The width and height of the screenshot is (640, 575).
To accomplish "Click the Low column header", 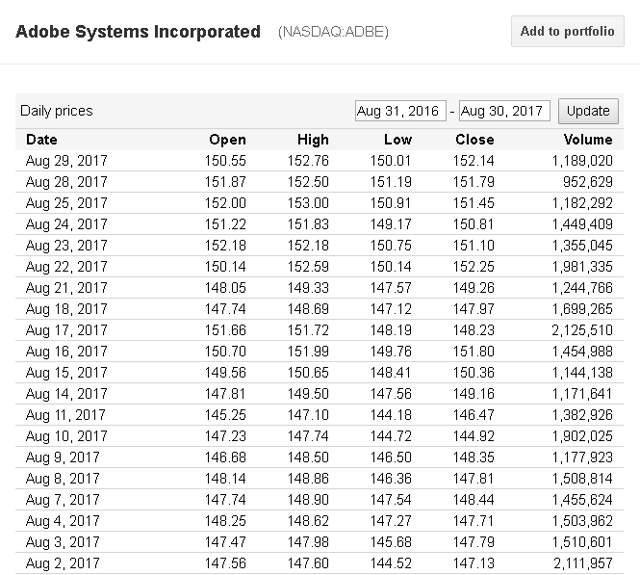I will (398, 140).
